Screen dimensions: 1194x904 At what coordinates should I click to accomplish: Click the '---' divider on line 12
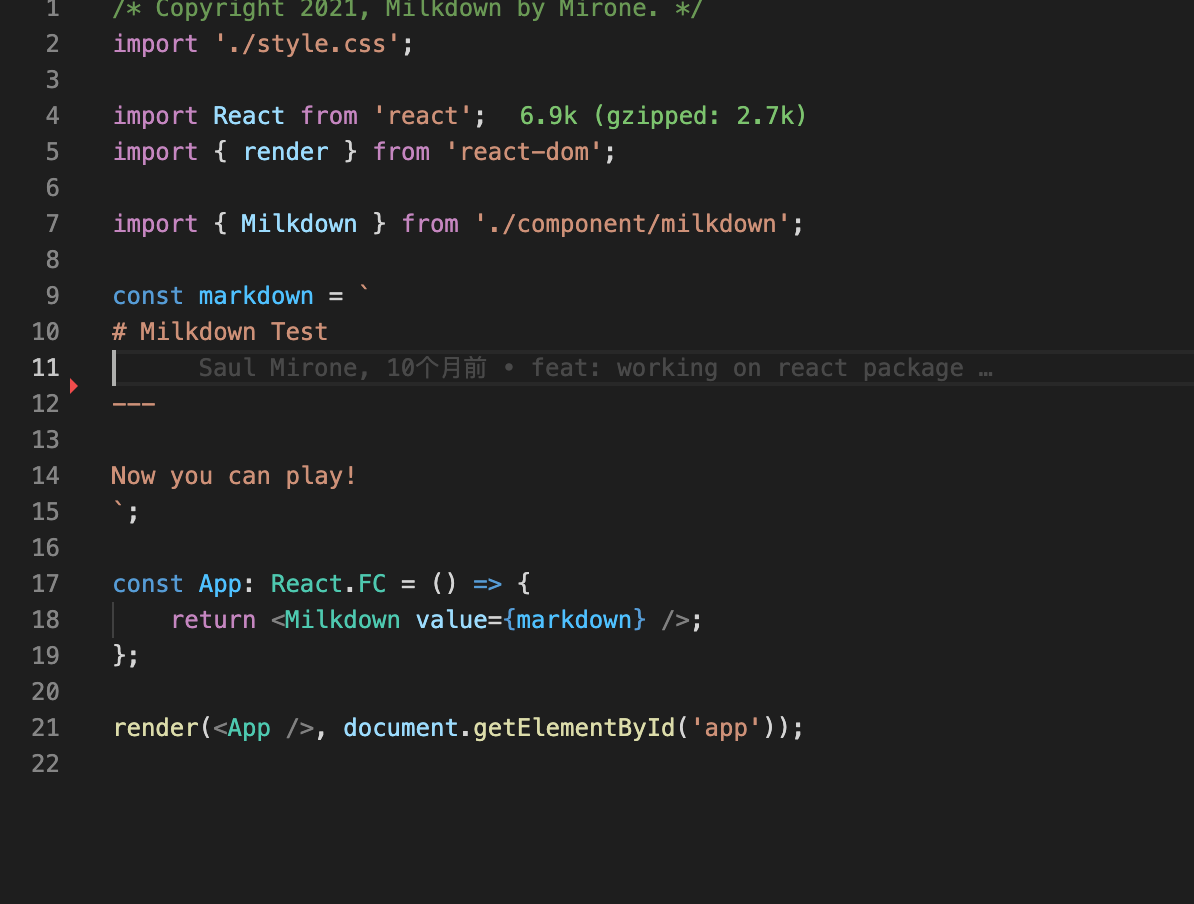134,403
